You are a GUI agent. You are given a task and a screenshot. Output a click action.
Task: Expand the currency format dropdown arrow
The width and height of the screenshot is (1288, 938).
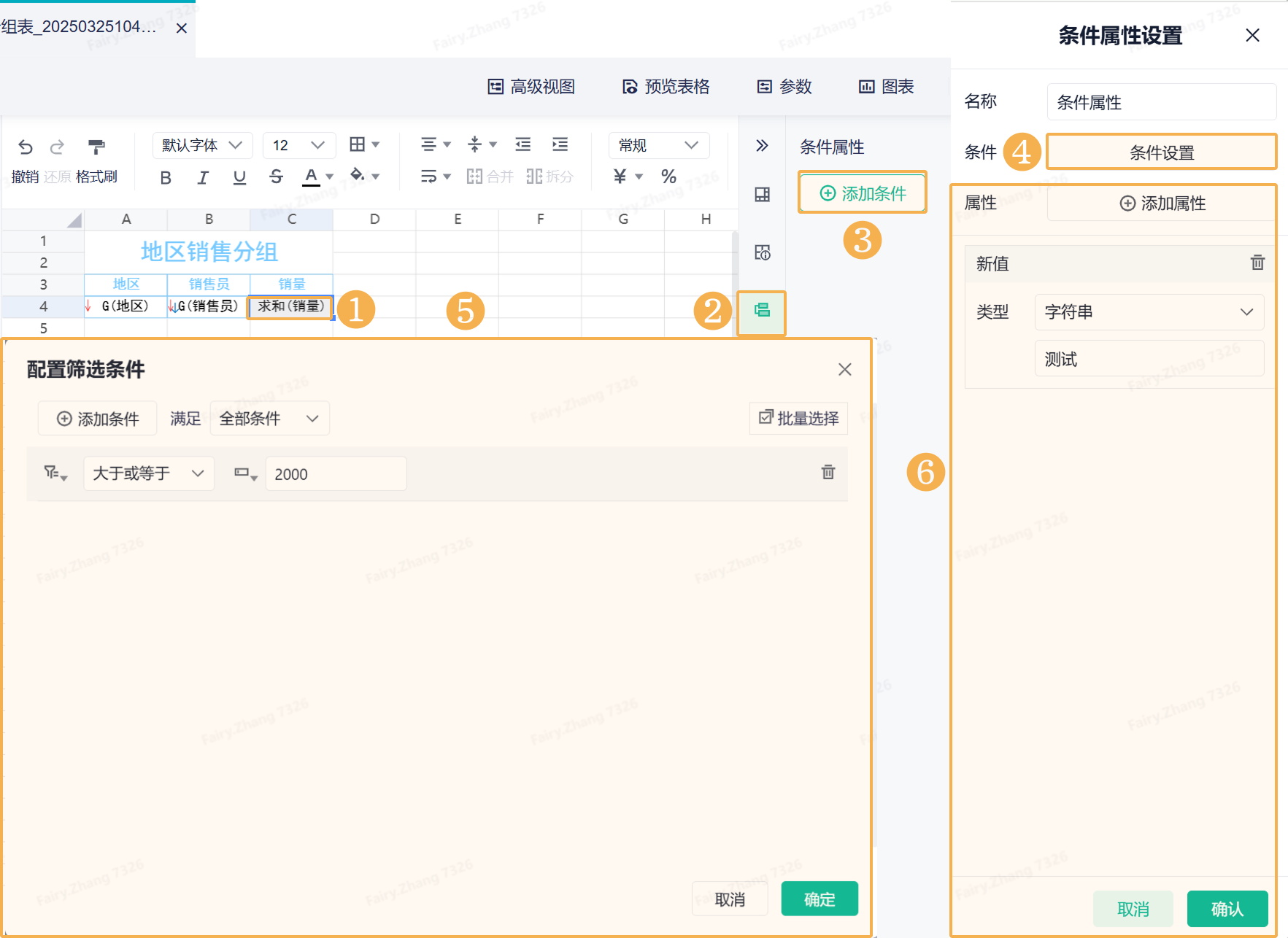pos(639,177)
